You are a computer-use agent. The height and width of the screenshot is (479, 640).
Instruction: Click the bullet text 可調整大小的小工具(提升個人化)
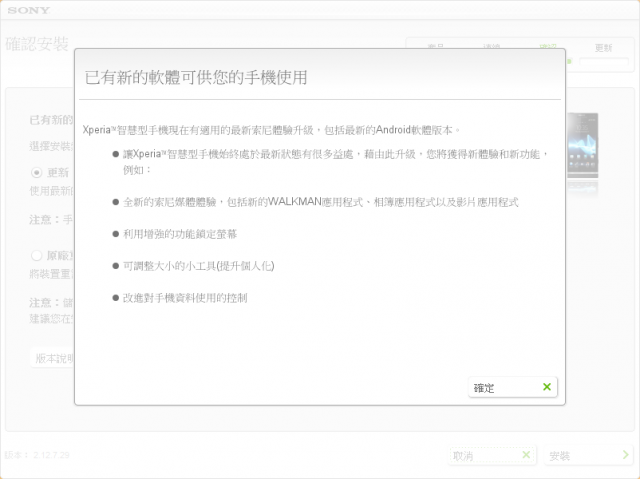(199, 266)
